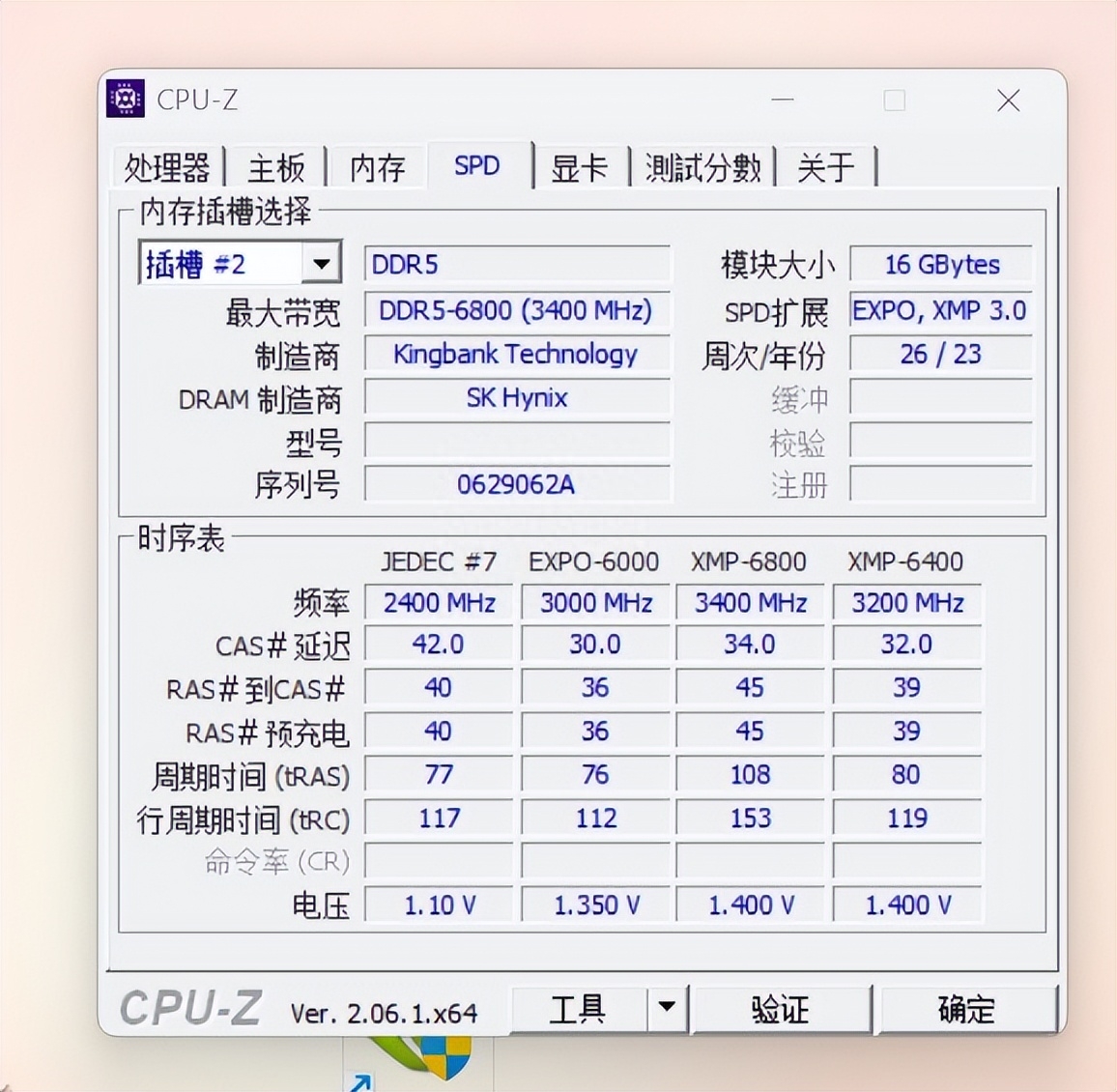Click the 周期时间 (tRAS) row label
1117x1092 pixels.
click(251, 776)
